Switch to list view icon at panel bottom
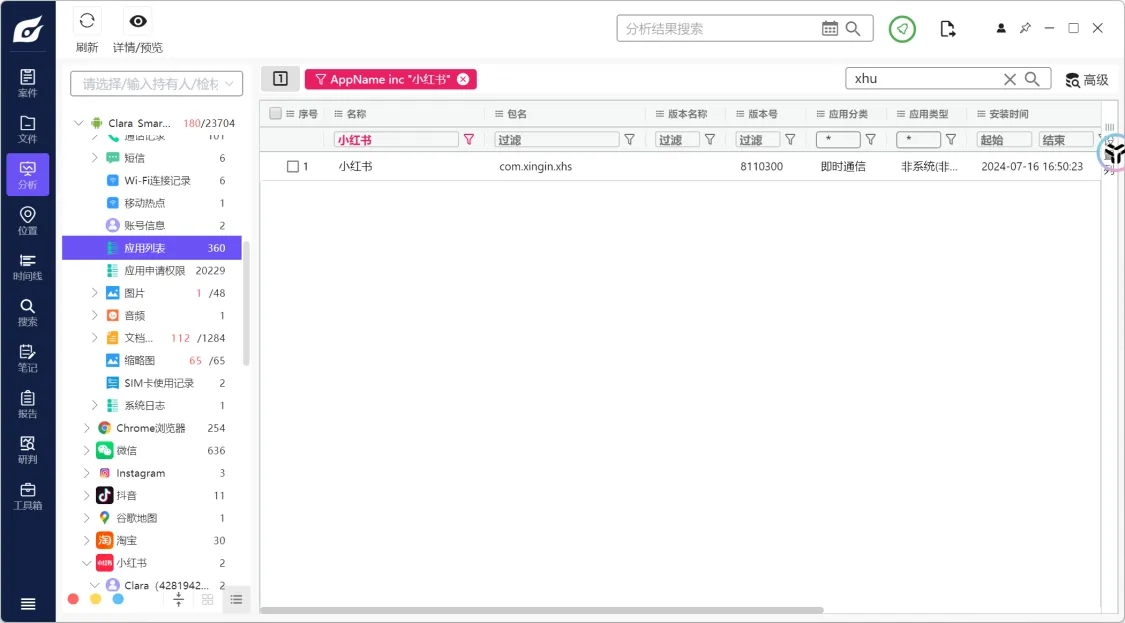 point(236,600)
